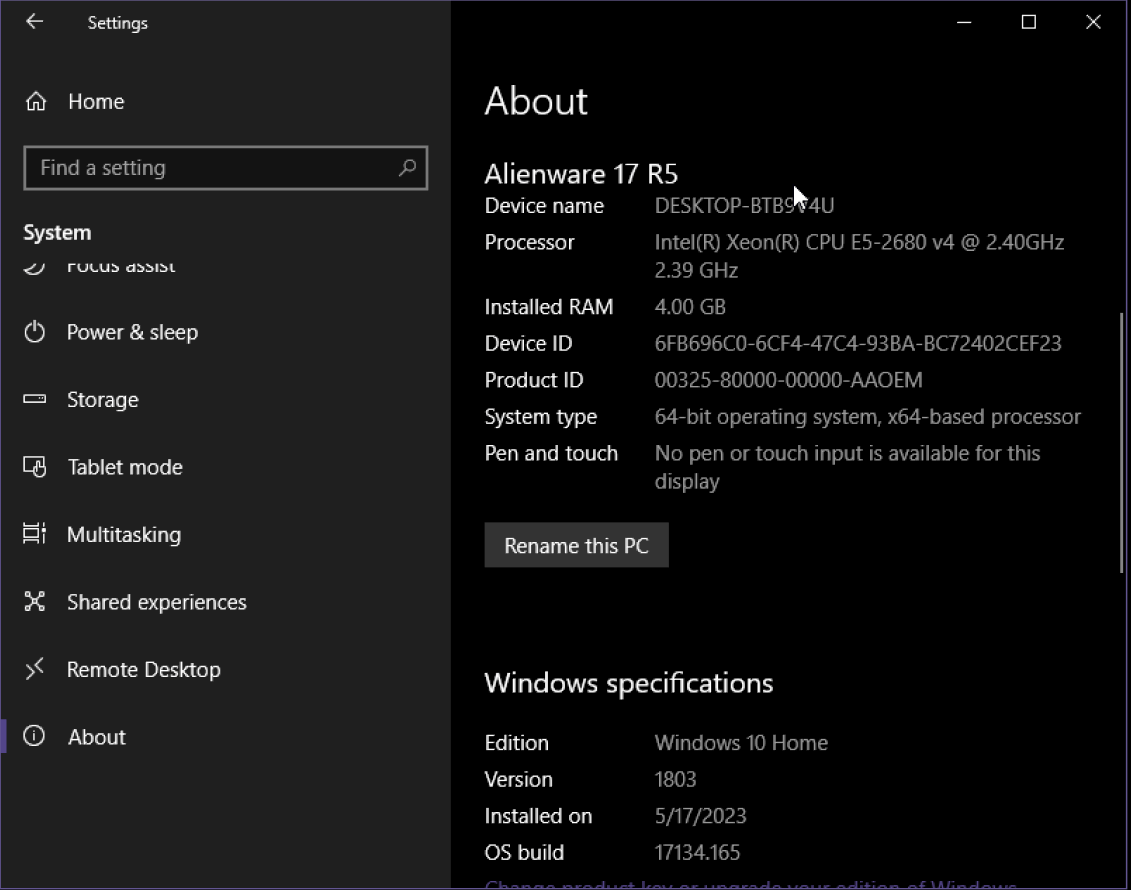1131x890 pixels.
Task: Click the System section heading in sidebar
Action: (x=57, y=233)
